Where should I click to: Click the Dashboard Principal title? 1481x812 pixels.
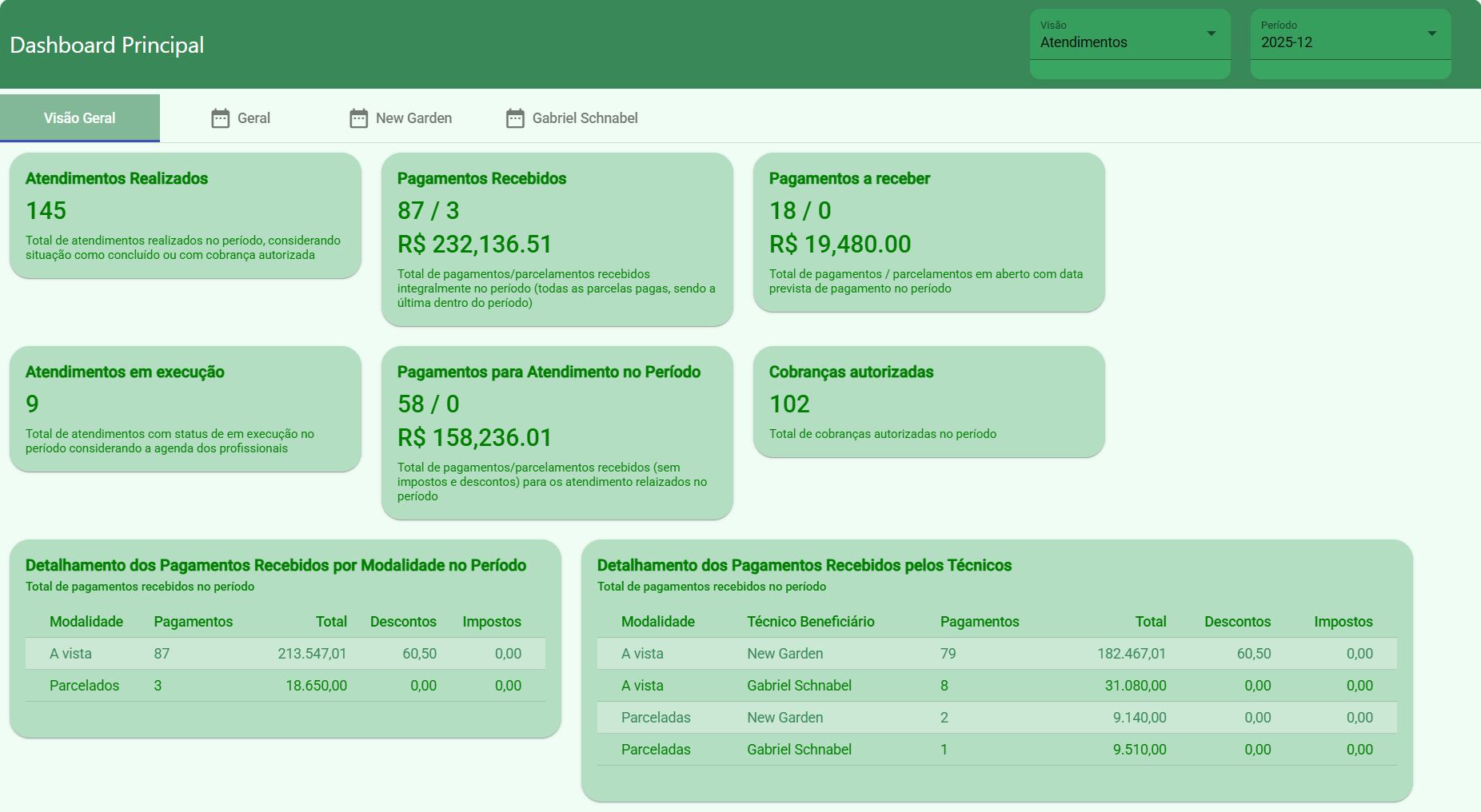[107, 45]
